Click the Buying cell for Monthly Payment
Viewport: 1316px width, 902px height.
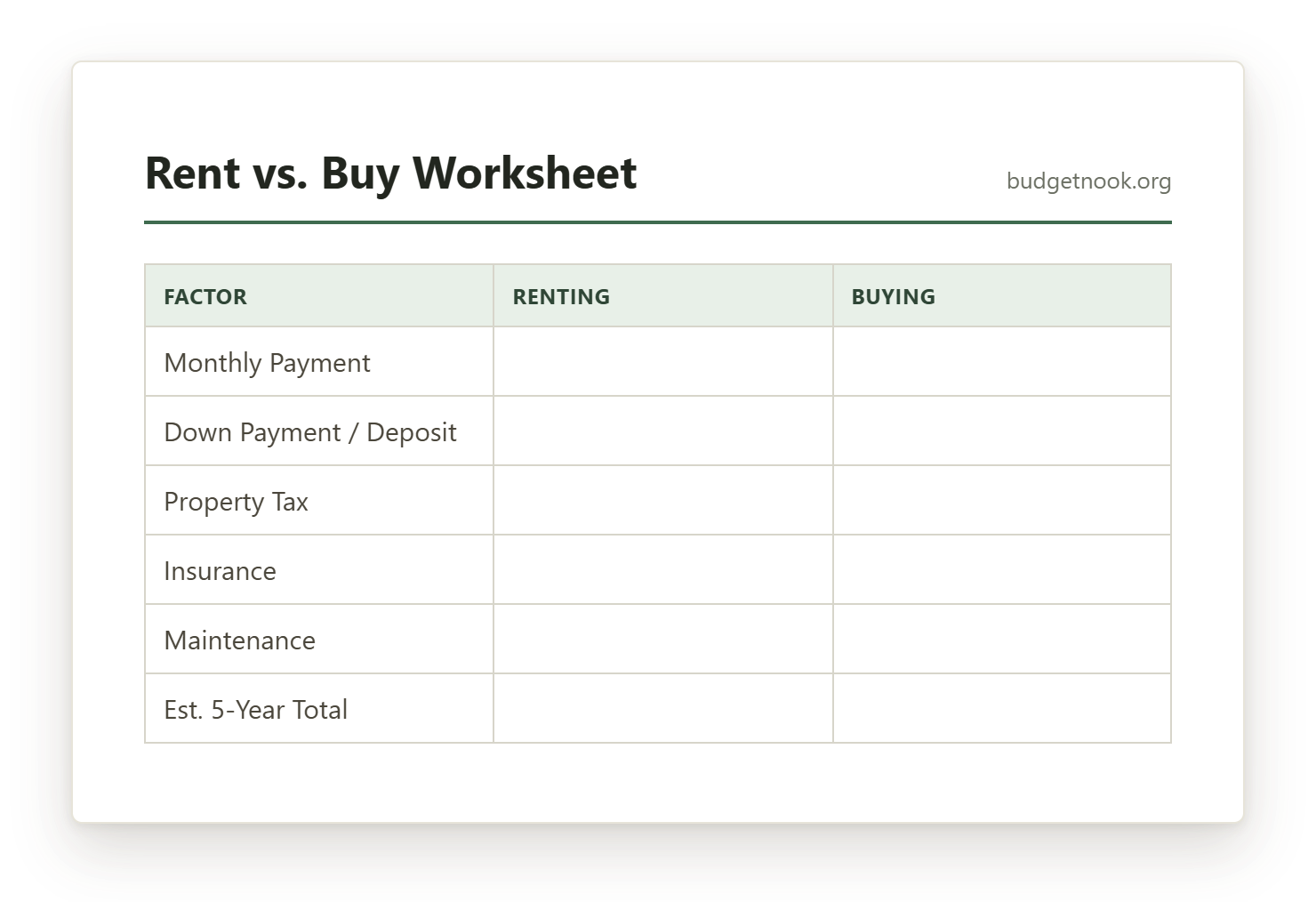pos(1002,362)
